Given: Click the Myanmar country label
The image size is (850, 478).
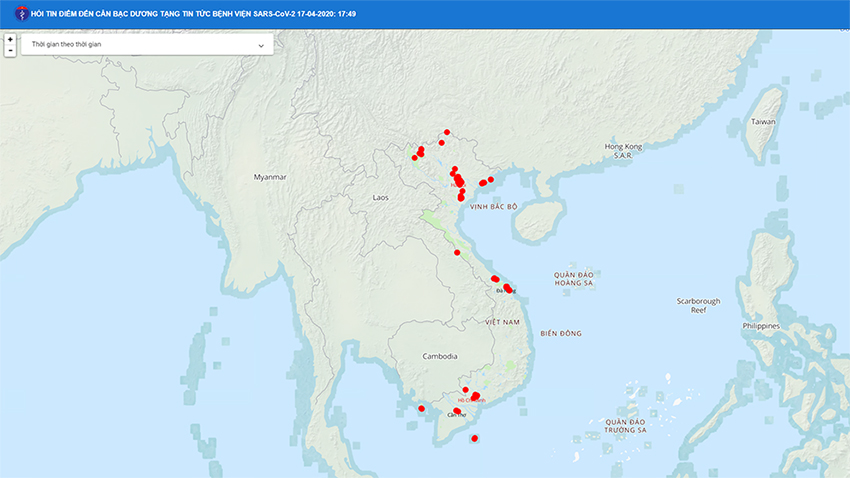Looking at the screenshot, I should (270, 177).
